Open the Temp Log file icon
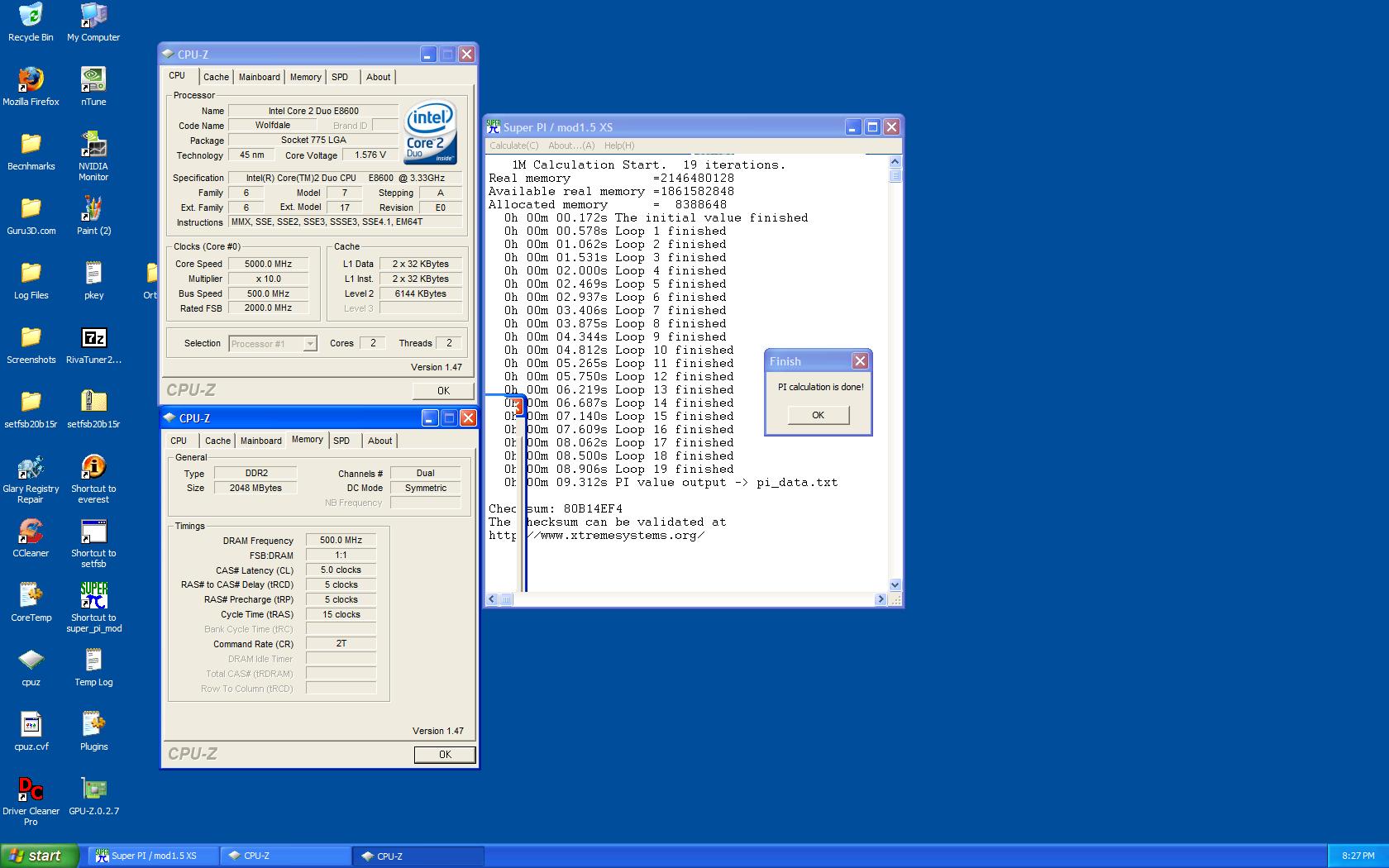The width and height of the screenshot is (1389, 868). (x=93, y=667)
